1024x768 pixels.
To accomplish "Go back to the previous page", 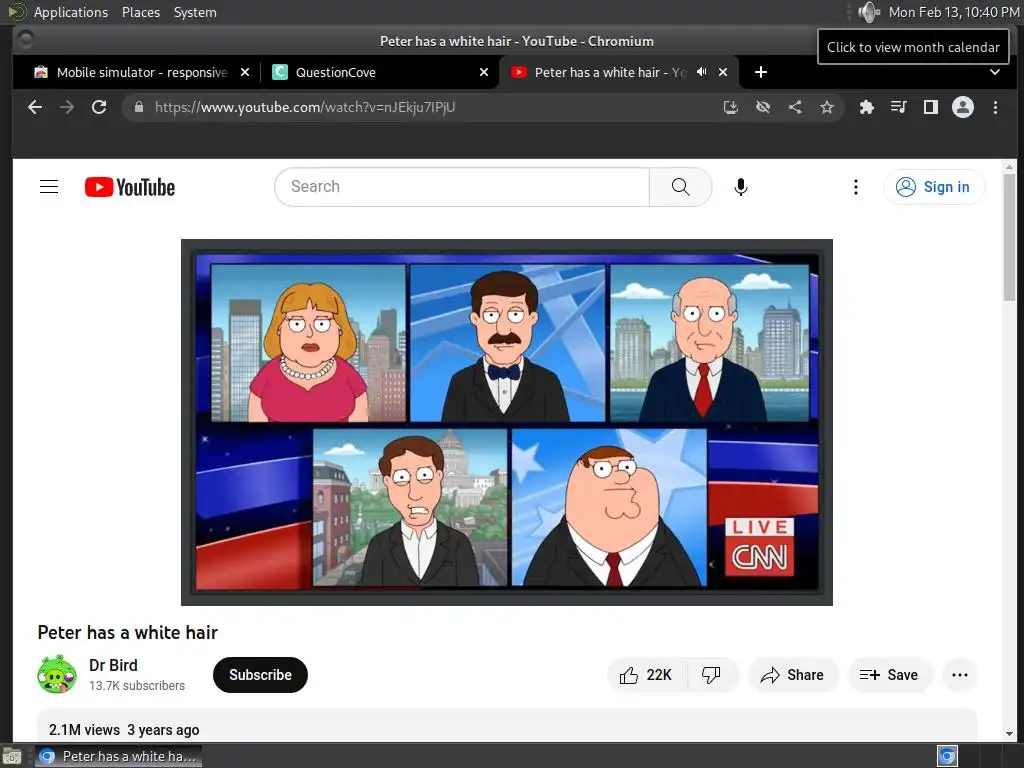I will pyautogui.click(x=35, y=107).
